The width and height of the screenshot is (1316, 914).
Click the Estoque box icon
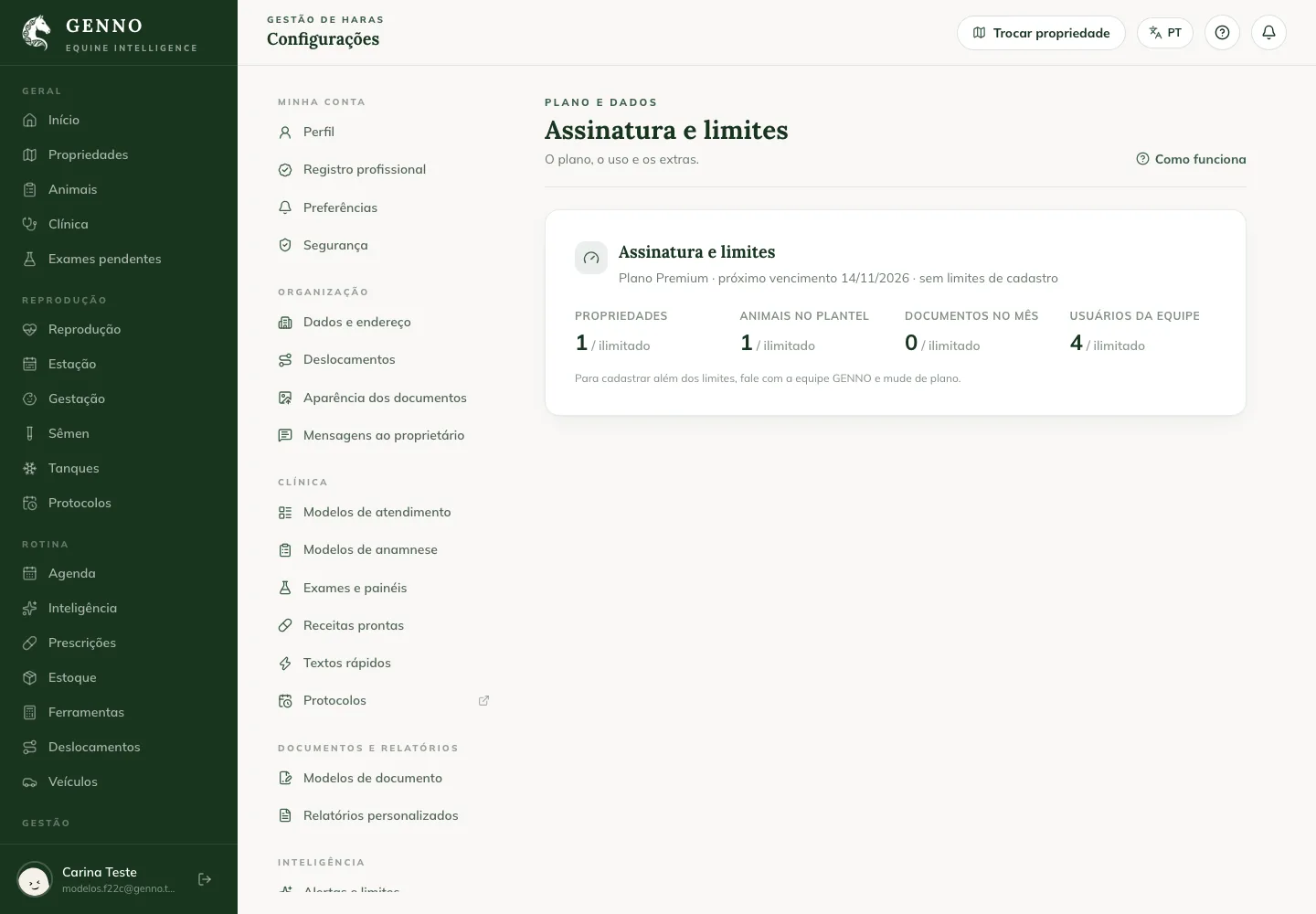point(30,677)
